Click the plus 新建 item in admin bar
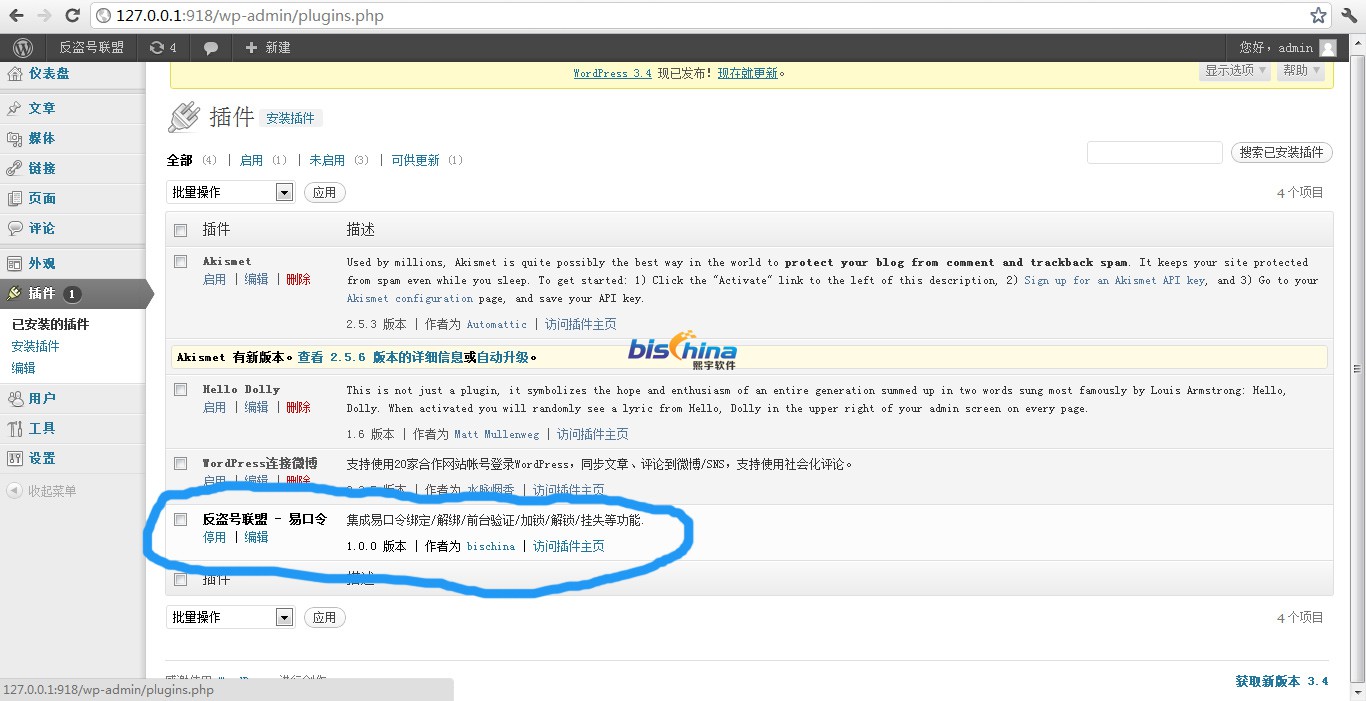This screenshot has height=701, width=1366. coord(267,47)
